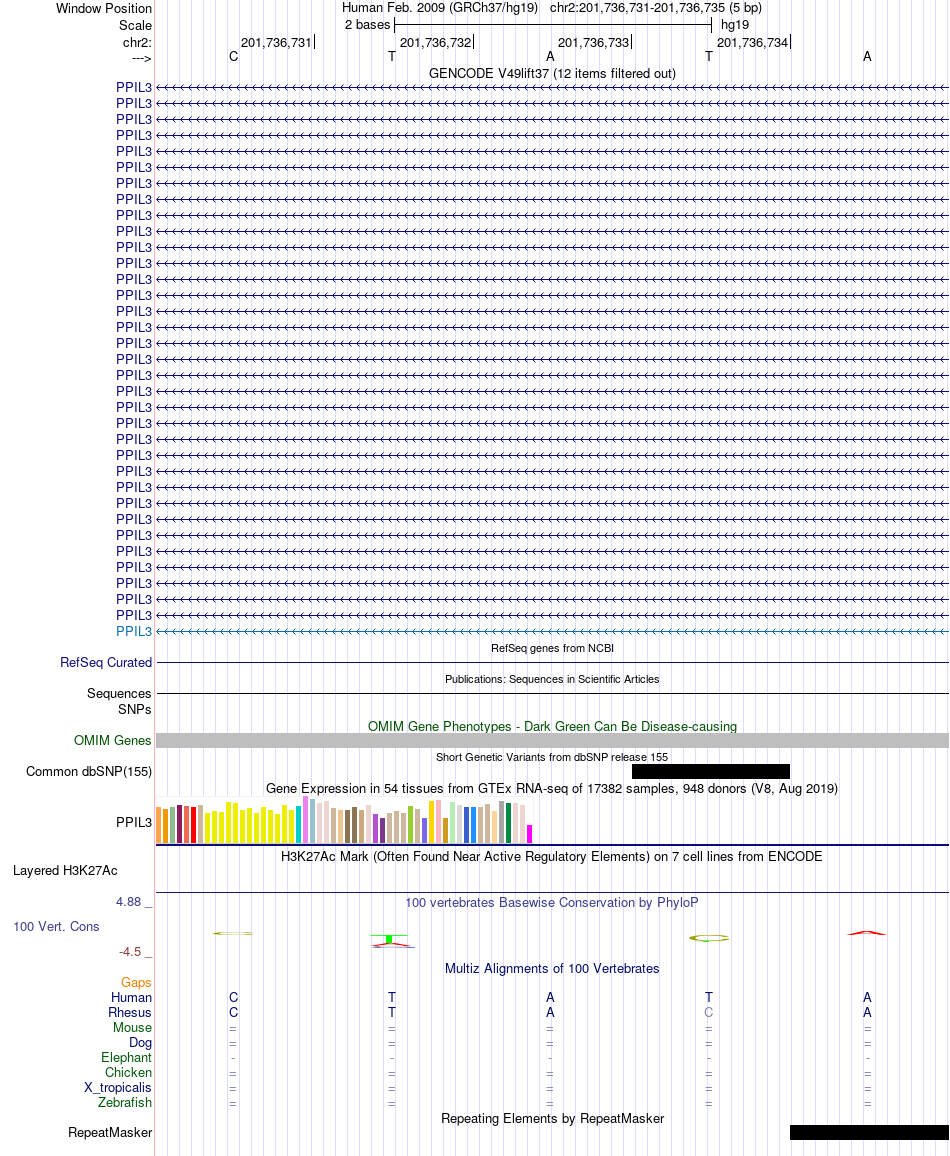Viewport: 950px width, 1156px height.
Task: Select the Dog alignment row label
Action: pos(140,1042)
